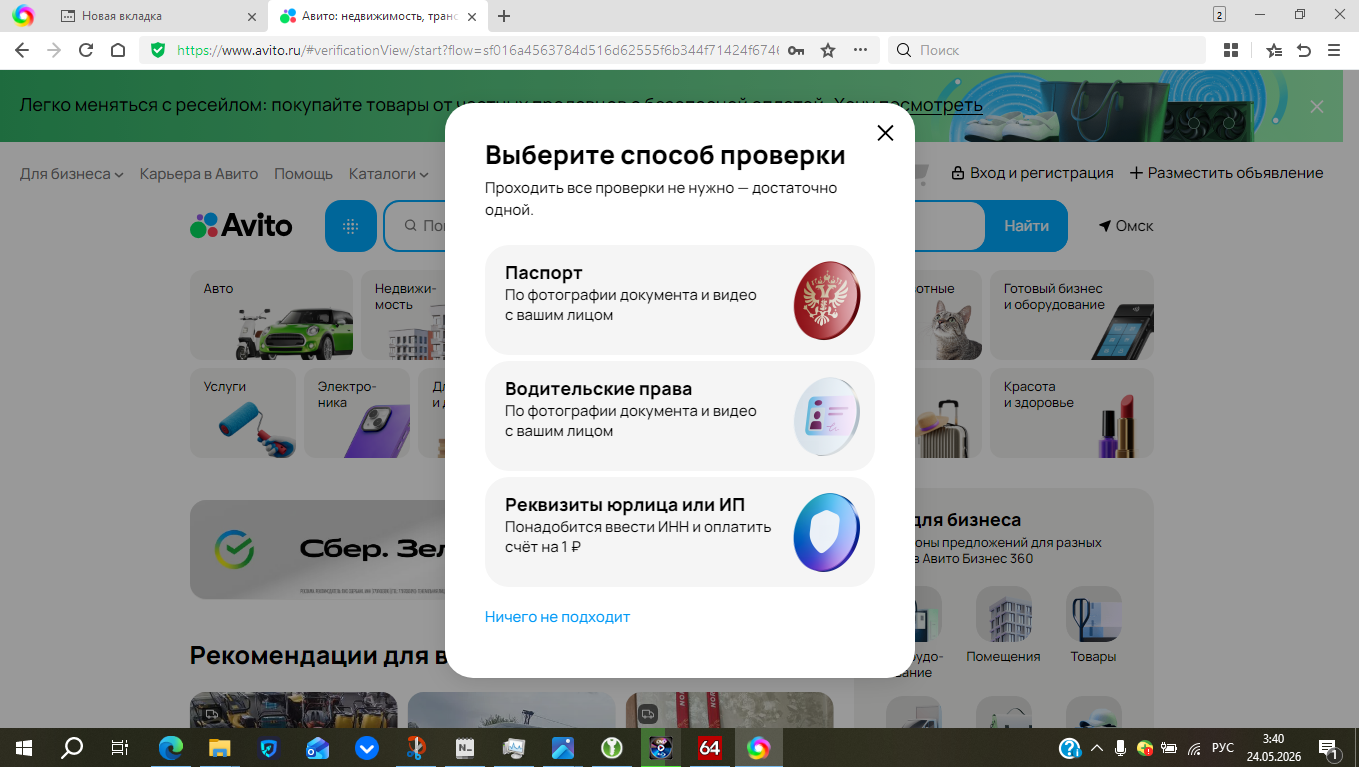This screenshot has height=767, width=1359.
Task: Open the Помощь link
Action: click(x=303, y=174)
